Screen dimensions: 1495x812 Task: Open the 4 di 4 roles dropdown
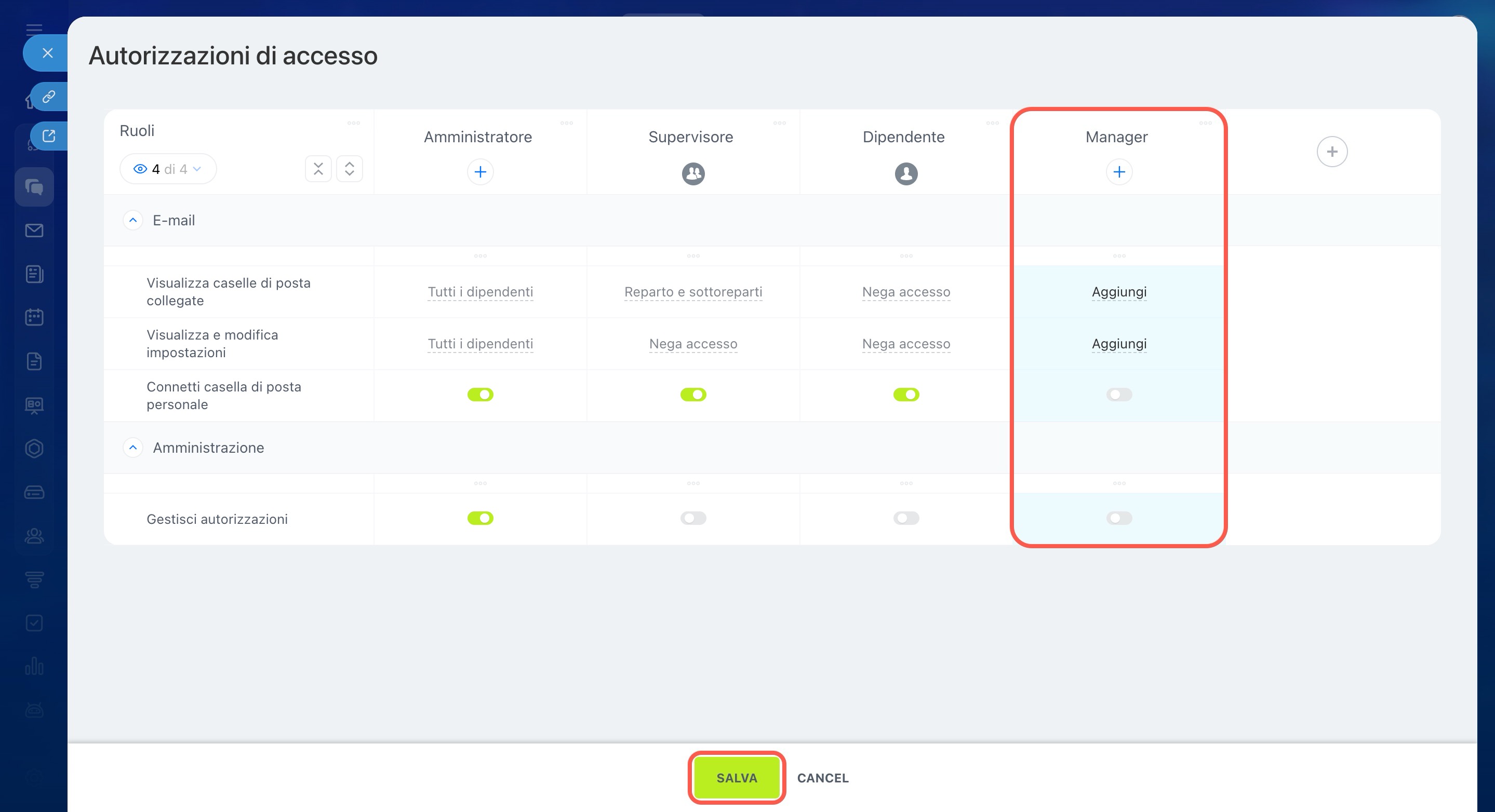tap(168, 169)
